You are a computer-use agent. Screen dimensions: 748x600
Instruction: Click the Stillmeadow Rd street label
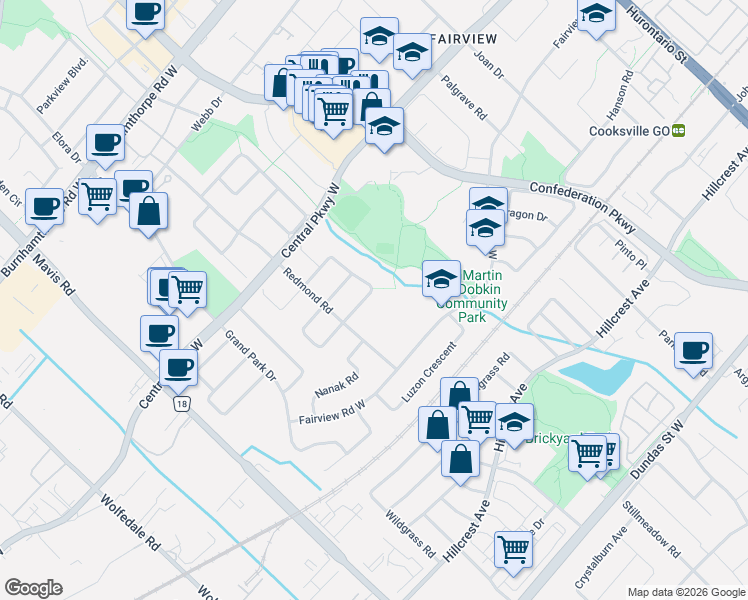click(x=651, y=529)
